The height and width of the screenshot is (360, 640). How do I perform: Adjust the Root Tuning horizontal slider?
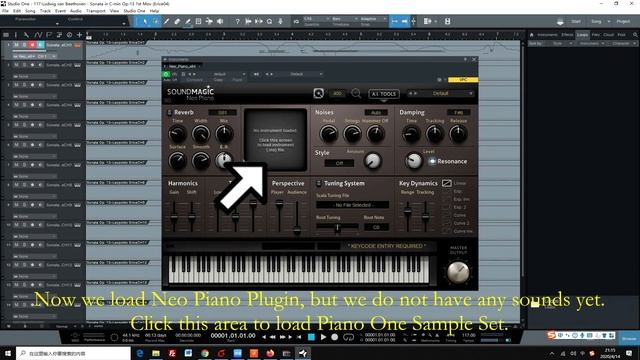point(337,228)
